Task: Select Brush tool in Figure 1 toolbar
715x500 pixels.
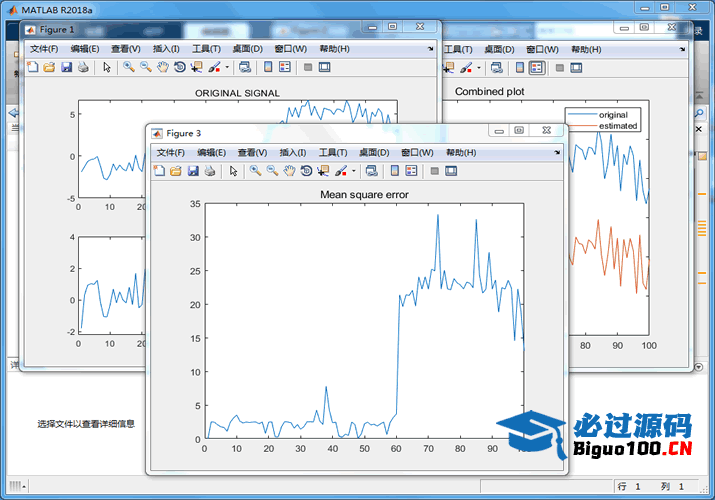Action: 214,67
